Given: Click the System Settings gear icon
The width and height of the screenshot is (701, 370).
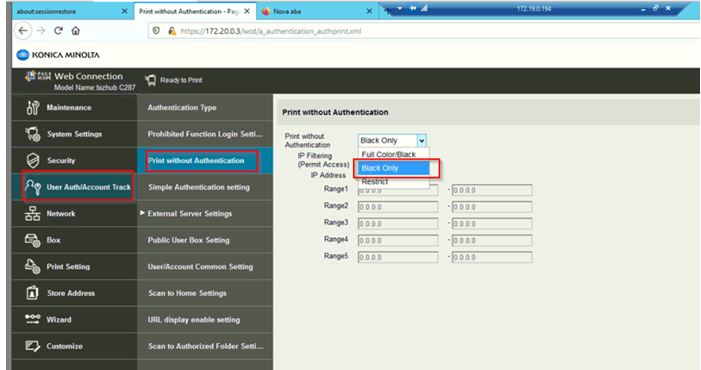Looking at the screenshot, I should [x=33, y=134].
